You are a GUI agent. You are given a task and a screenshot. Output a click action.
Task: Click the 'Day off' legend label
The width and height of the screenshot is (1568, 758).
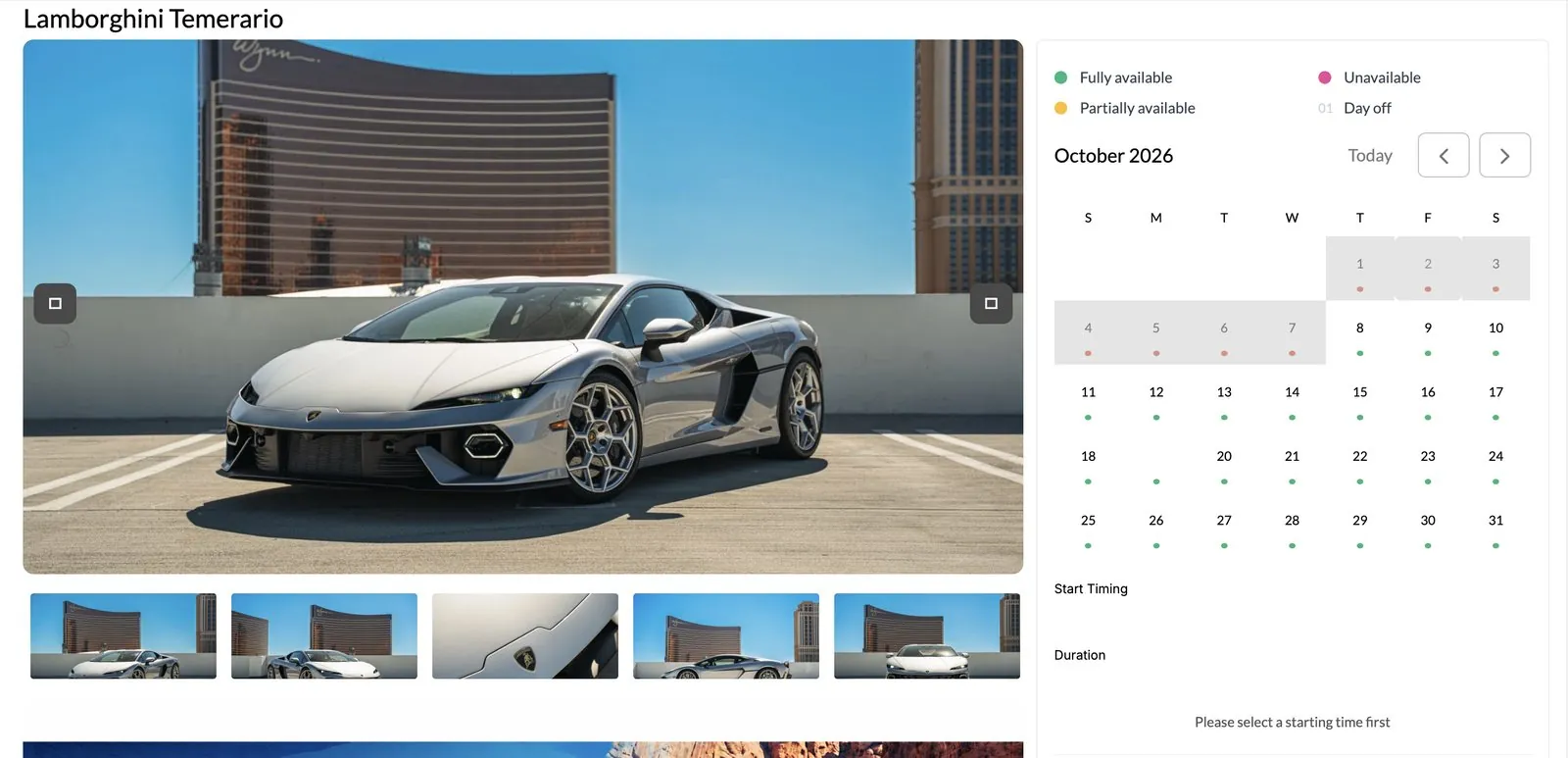(x=1367, y=108)
